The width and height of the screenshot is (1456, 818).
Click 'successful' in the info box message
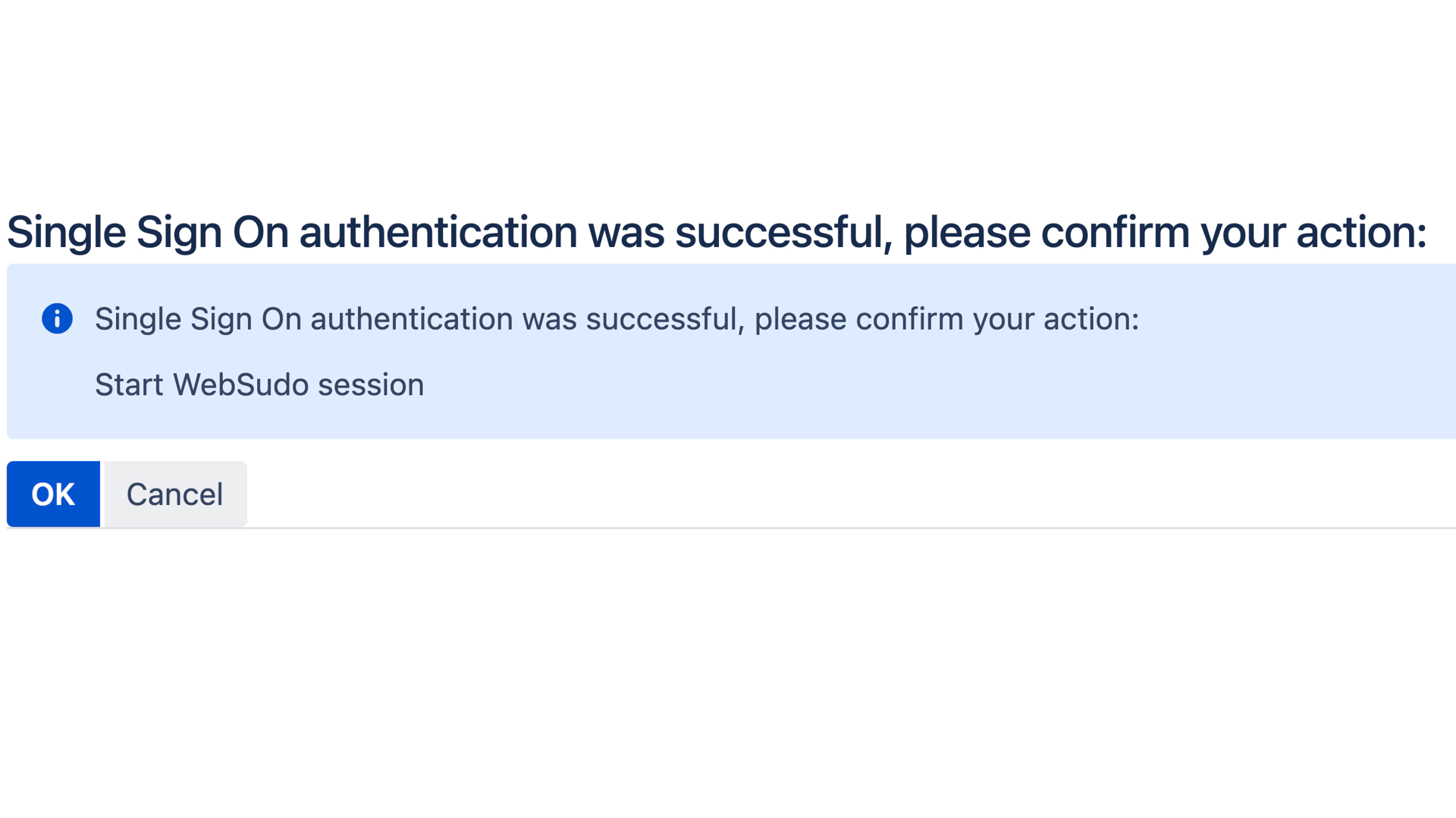[664, 319]
